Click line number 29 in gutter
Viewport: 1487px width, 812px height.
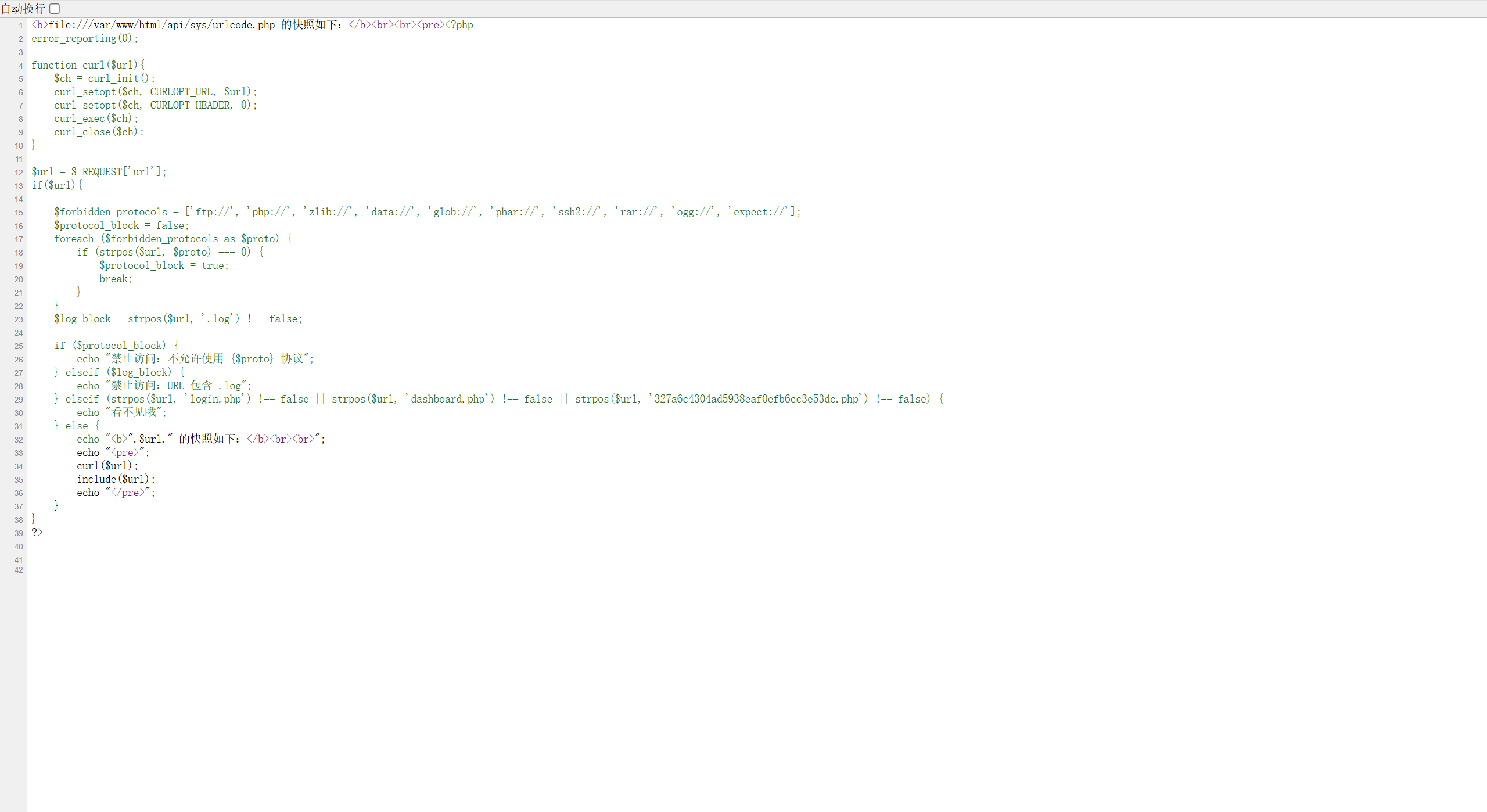[x=19, y=400]
